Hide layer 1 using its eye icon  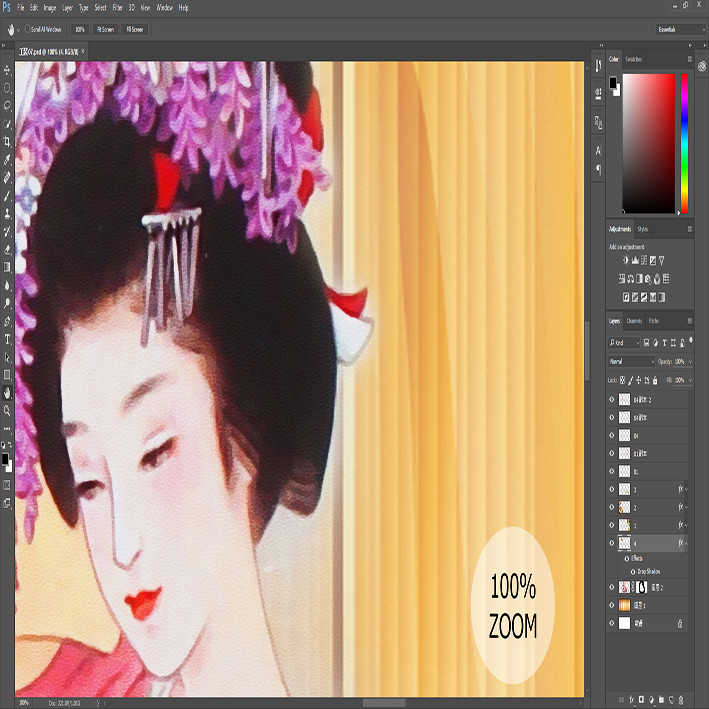click(612, 525)
